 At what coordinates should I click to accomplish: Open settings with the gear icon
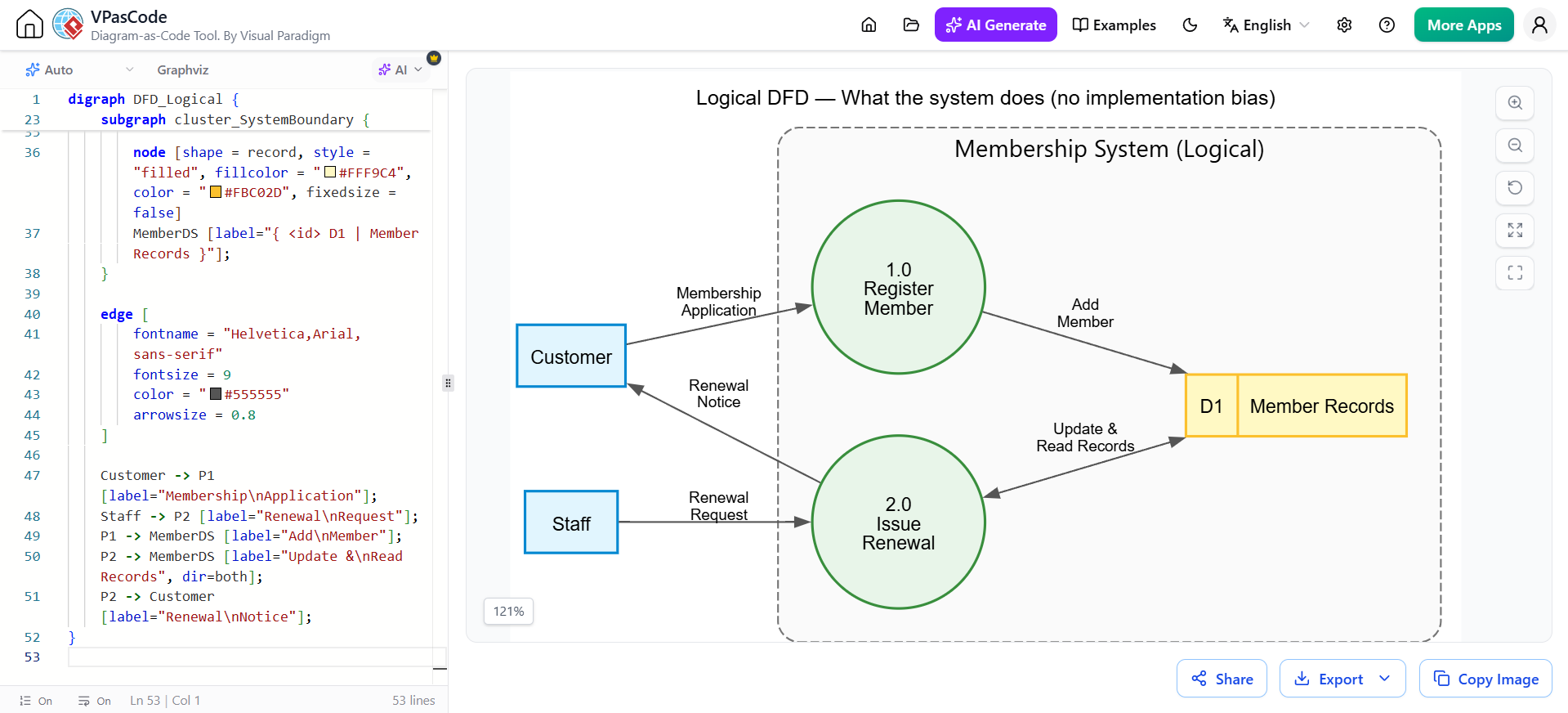click(x=1344, y=25)
